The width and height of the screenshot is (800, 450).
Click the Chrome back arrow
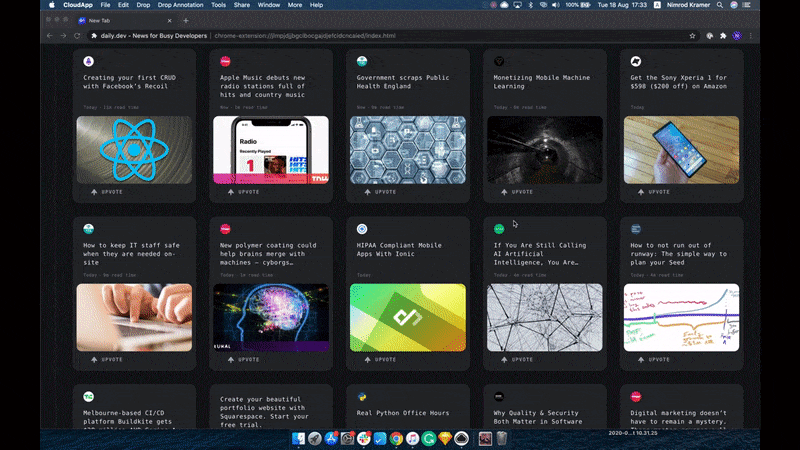coord(49,36)
